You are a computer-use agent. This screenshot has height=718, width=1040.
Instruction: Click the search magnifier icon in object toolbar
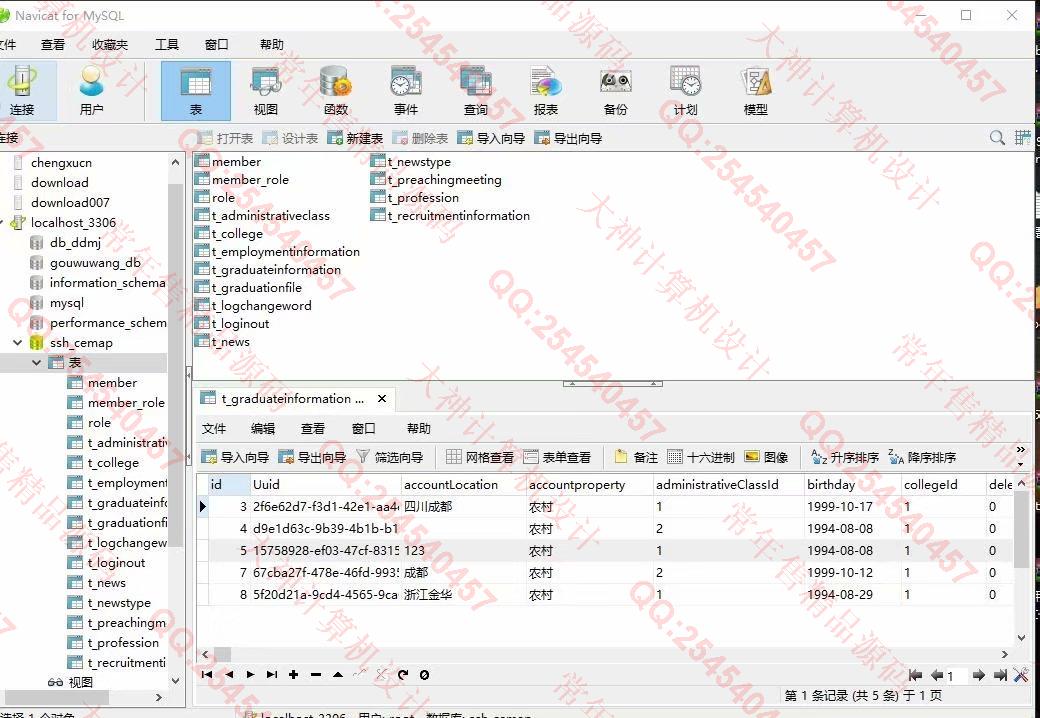click(x=997, y=138)
